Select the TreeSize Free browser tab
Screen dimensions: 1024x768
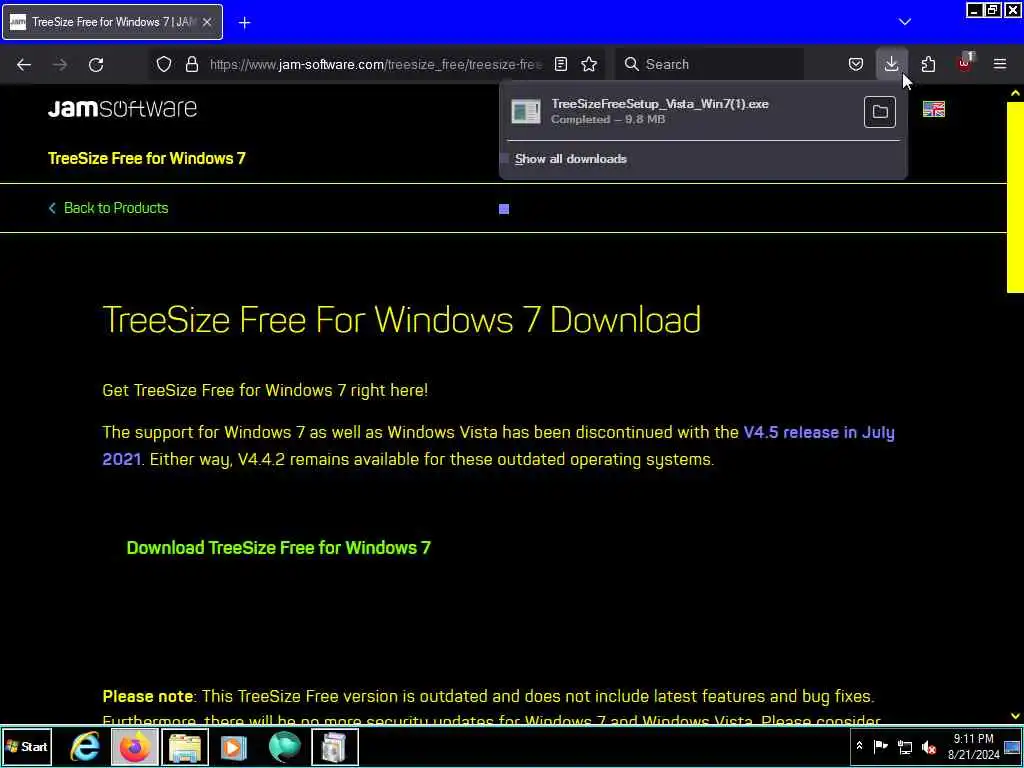[x=113, y=22]
